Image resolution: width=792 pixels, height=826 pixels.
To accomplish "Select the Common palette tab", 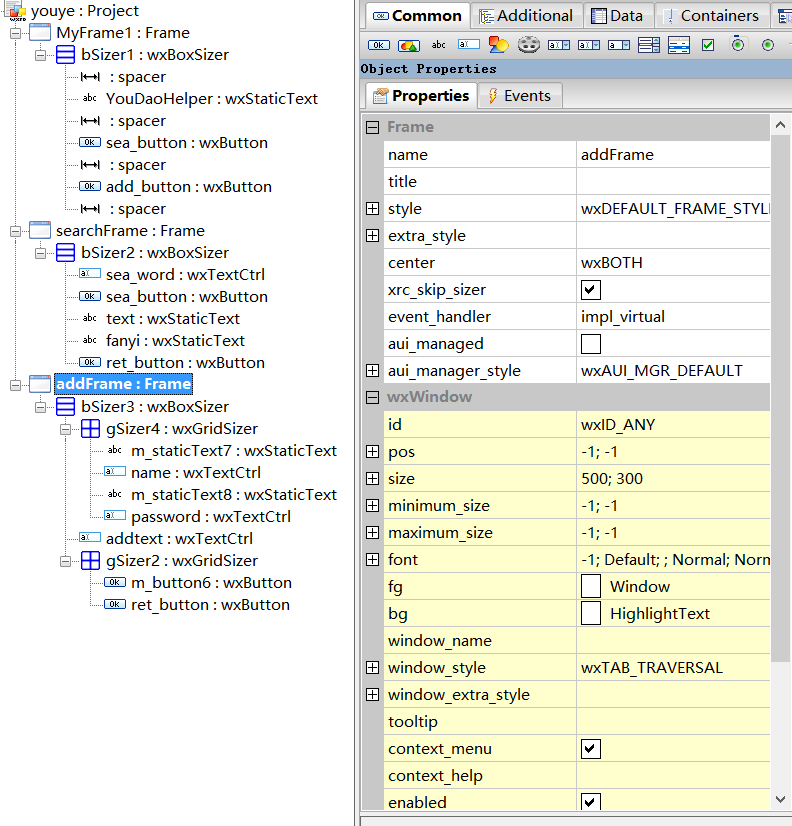I will click(417, 16).
